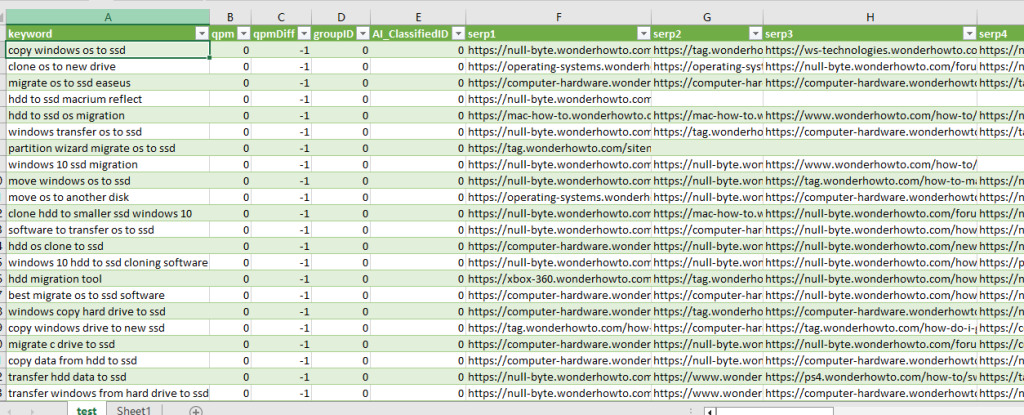This screenshot has height=415, width=1024.
Task: Select column E header
Action: click(418, 17)
